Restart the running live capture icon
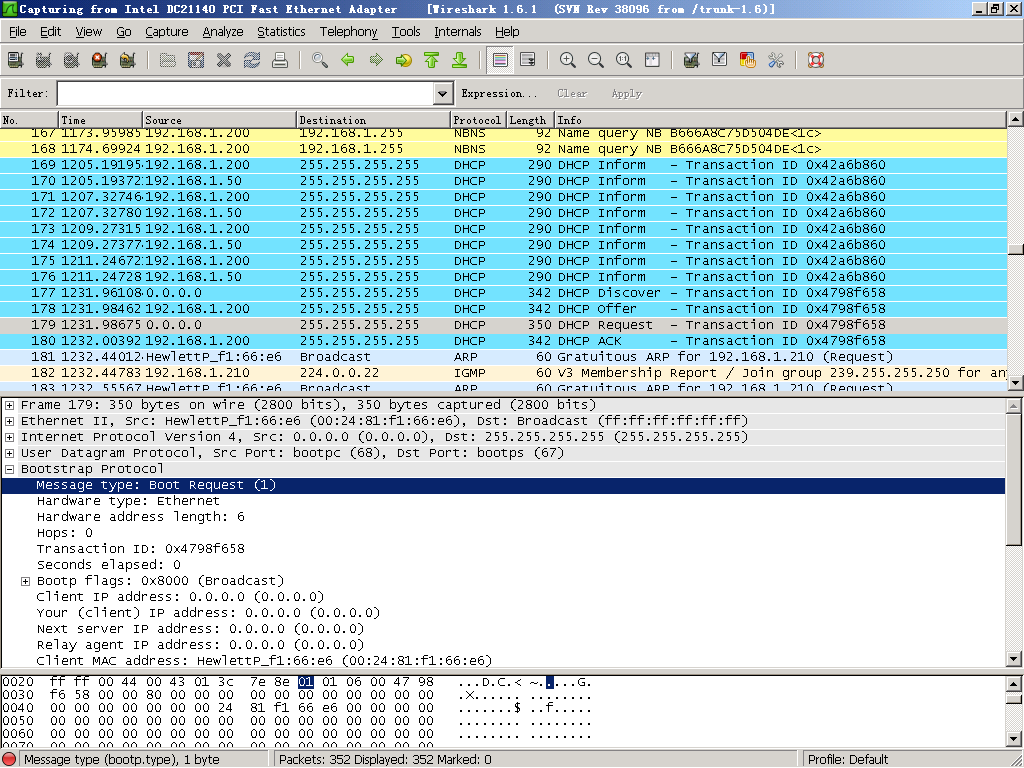Image resolution: width=1024 pixels, height=768 pixels. 127,60
